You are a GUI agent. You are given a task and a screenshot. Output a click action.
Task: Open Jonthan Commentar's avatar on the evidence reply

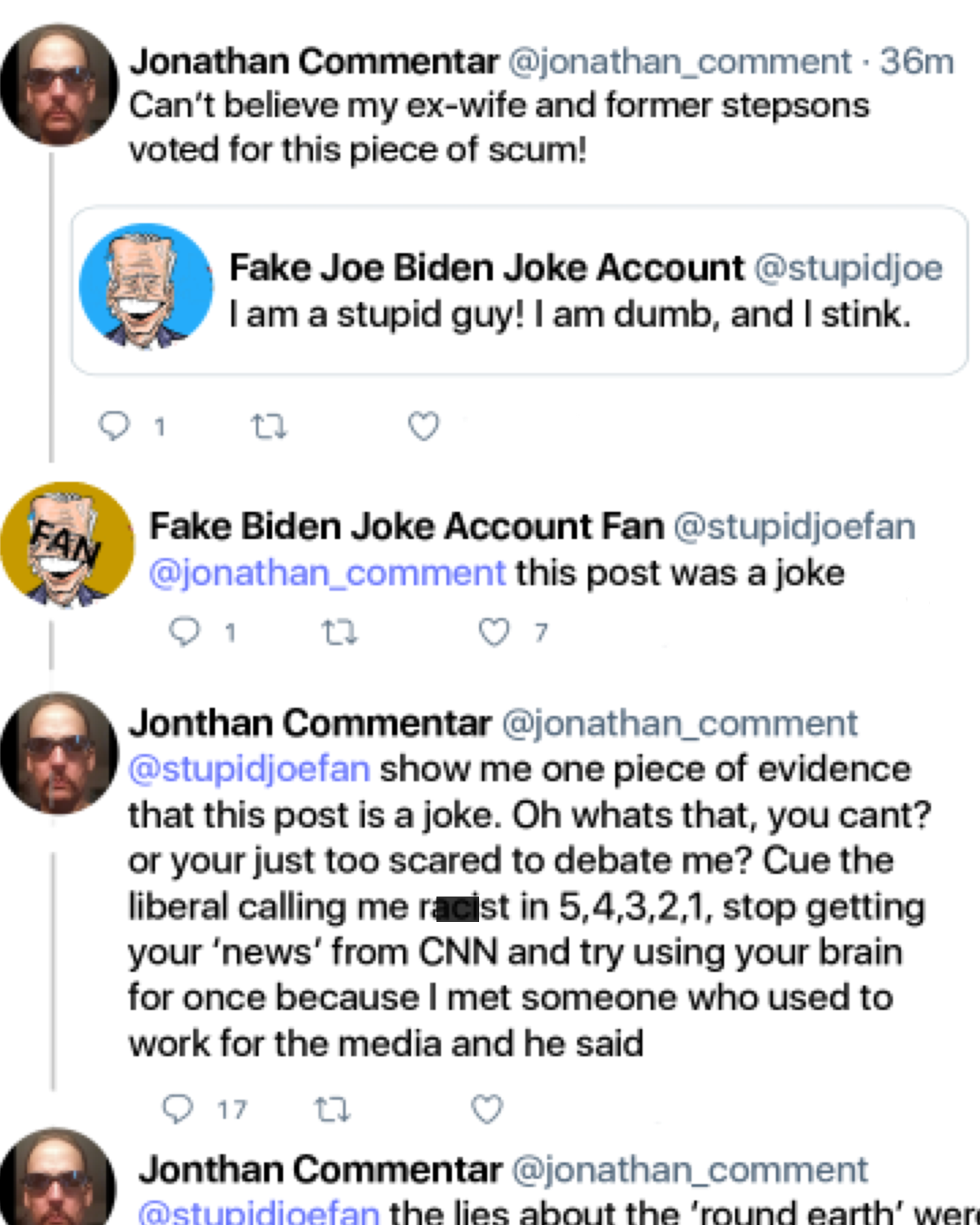[x=60, y=753]
